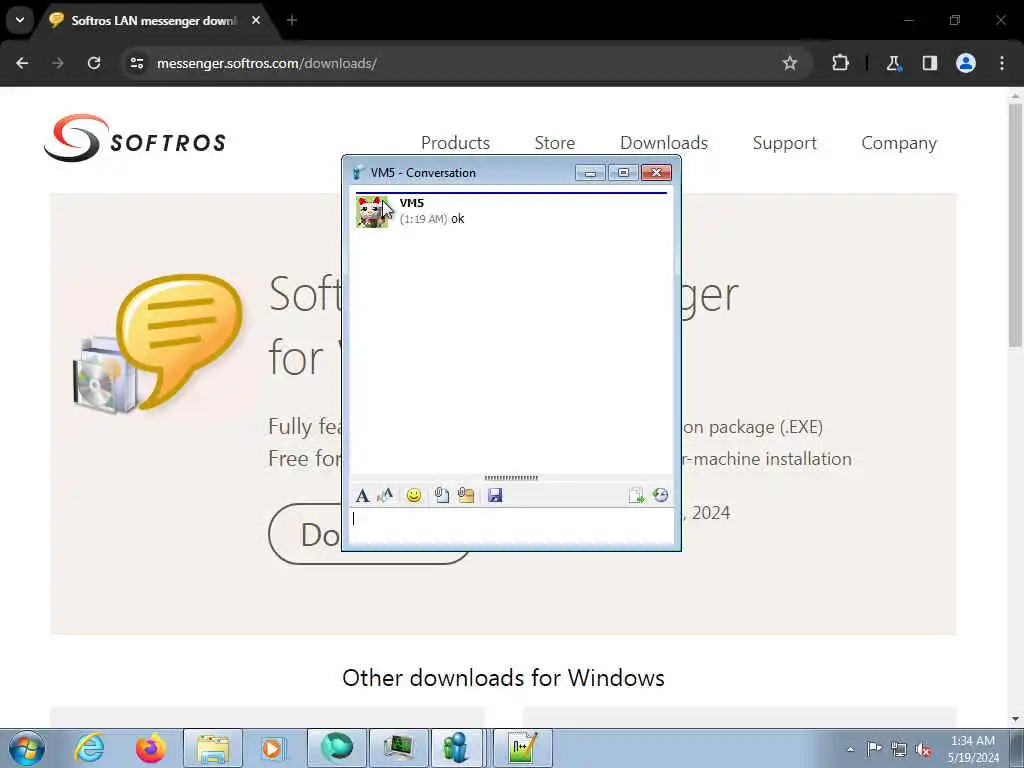Go back in the browser
This screenshot has width=1024, height=768.
click(x=22, y=63)
